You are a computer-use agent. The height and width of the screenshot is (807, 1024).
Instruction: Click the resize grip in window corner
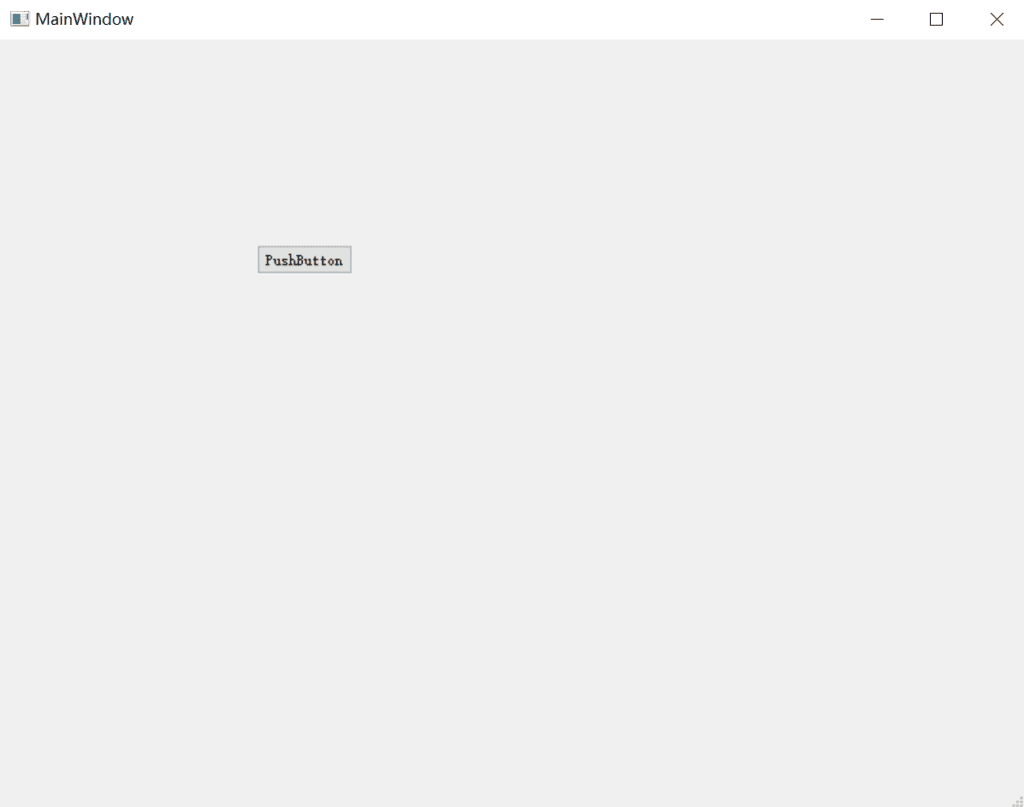[x=1017, y=800]
